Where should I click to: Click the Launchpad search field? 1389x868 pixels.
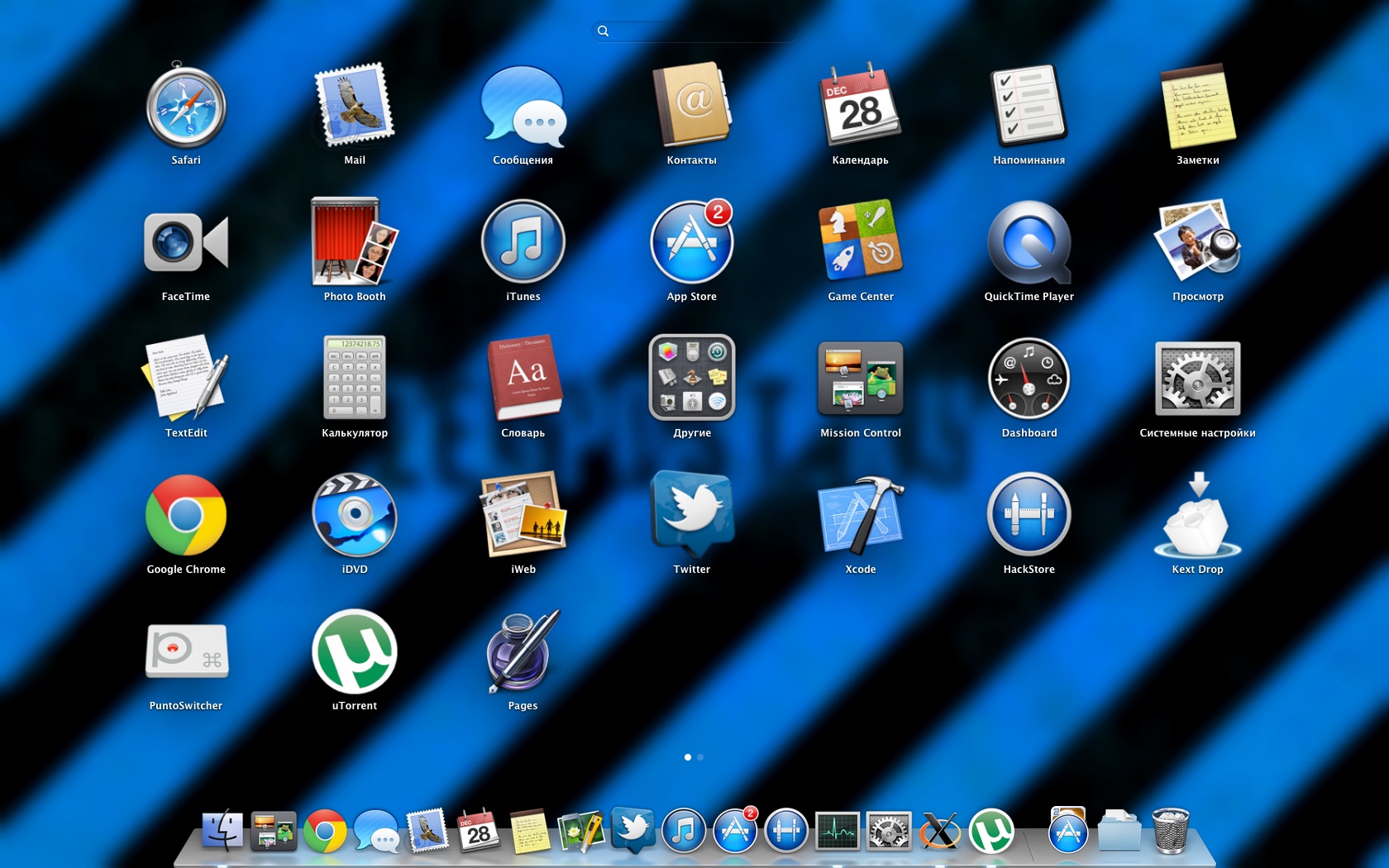(x=694, y=31)
